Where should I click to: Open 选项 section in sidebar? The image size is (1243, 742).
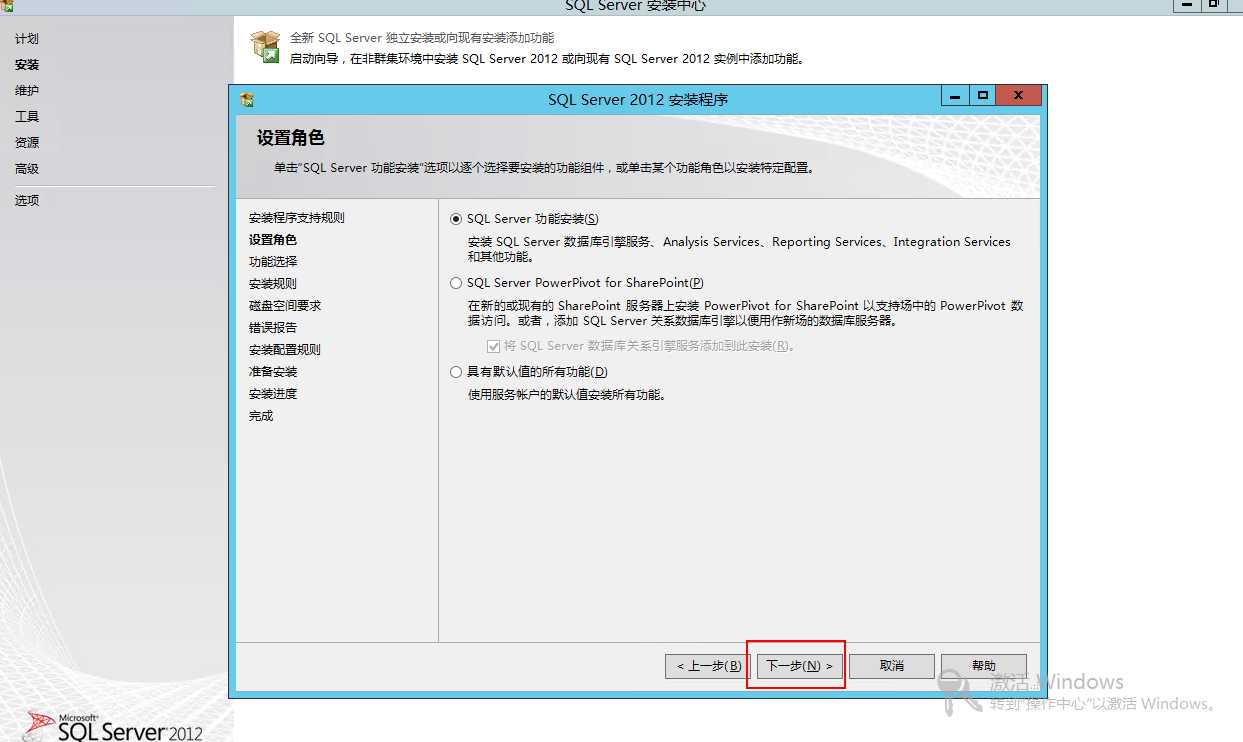(27, 201)
